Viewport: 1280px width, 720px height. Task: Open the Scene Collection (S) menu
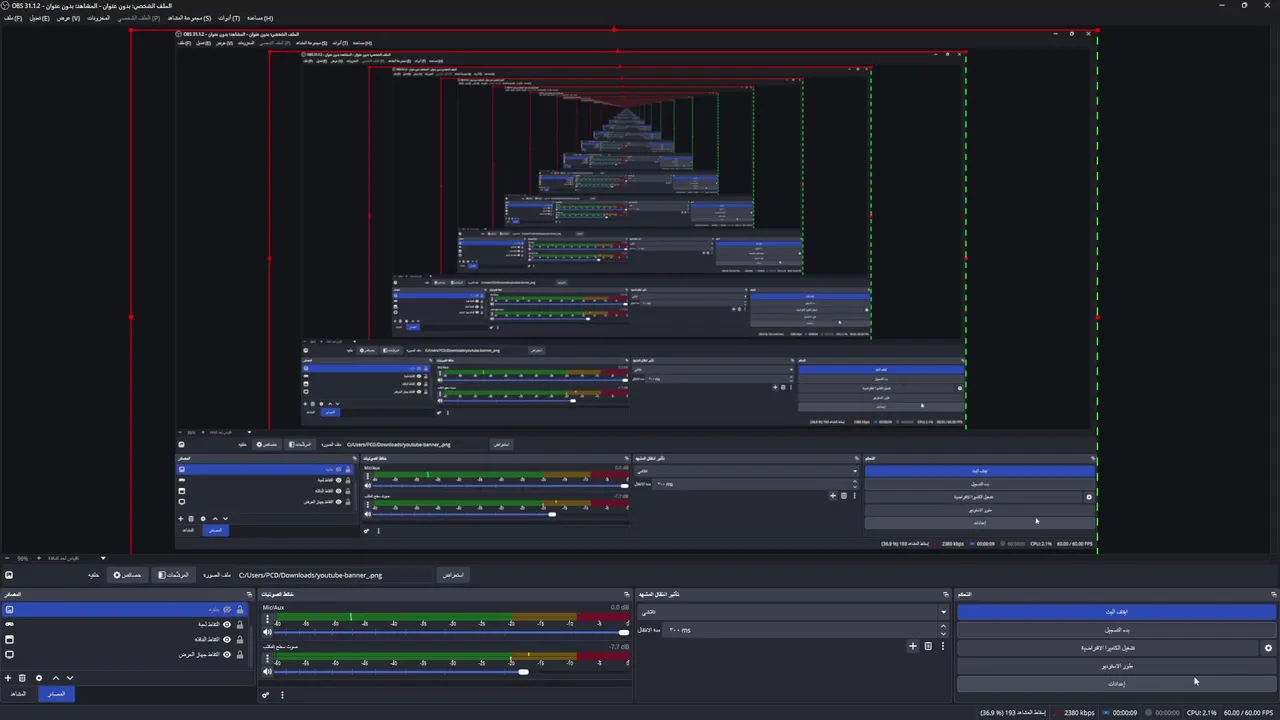point(189,18)
